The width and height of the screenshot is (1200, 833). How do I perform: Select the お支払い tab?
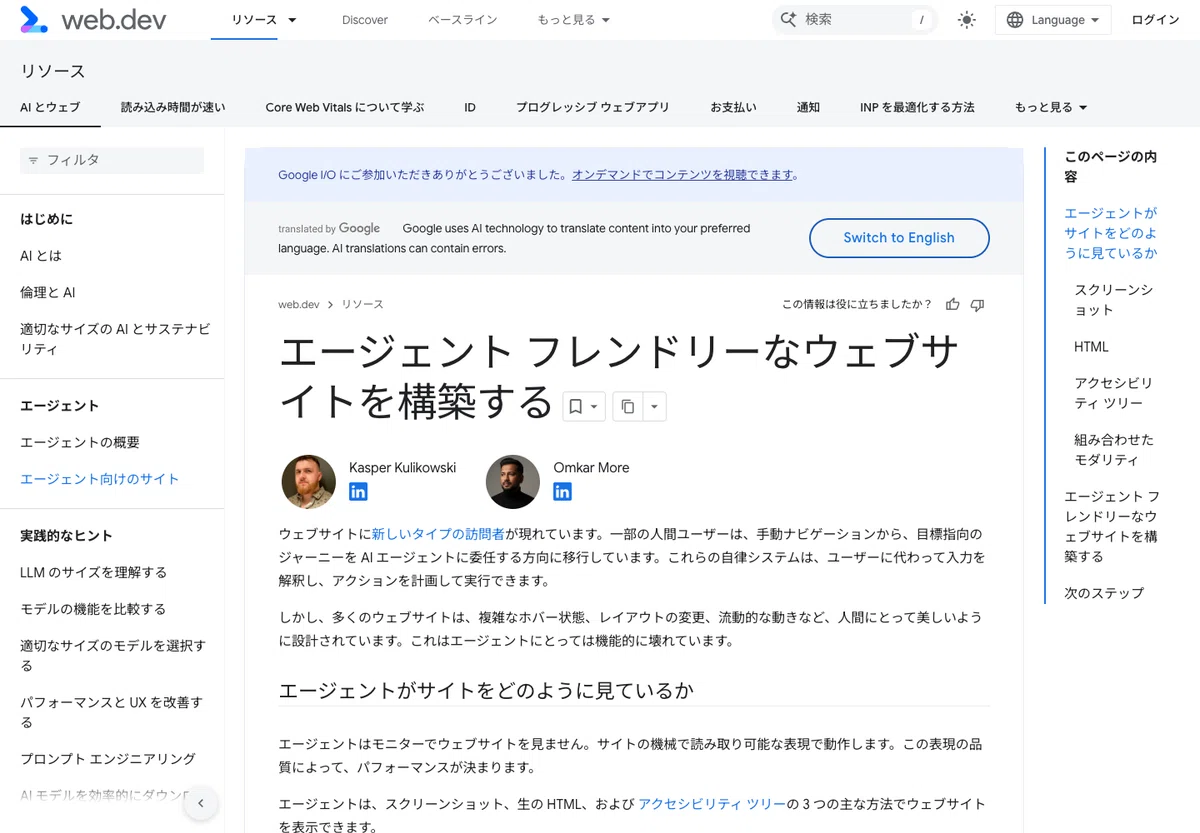coord(733,107)
